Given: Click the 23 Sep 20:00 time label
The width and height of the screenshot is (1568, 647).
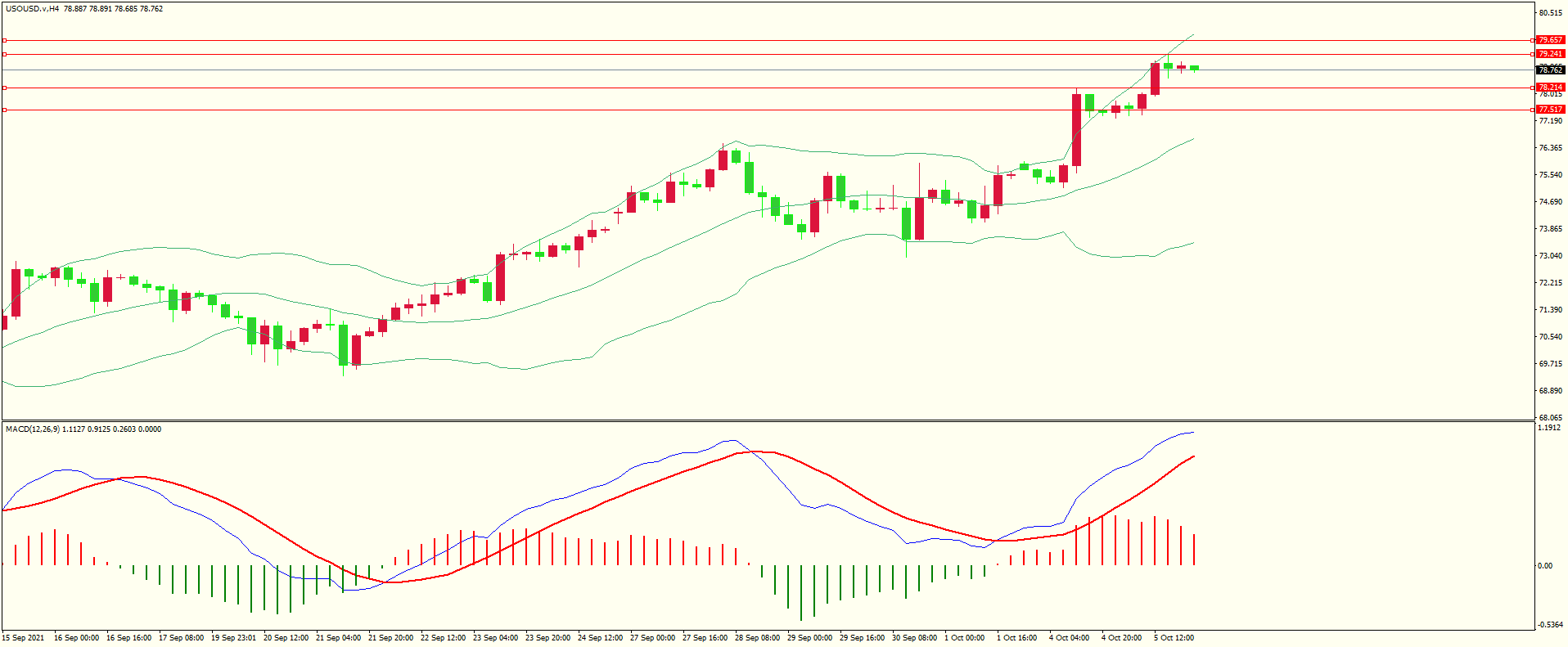Looking at the screenshot, I should 547,638.
